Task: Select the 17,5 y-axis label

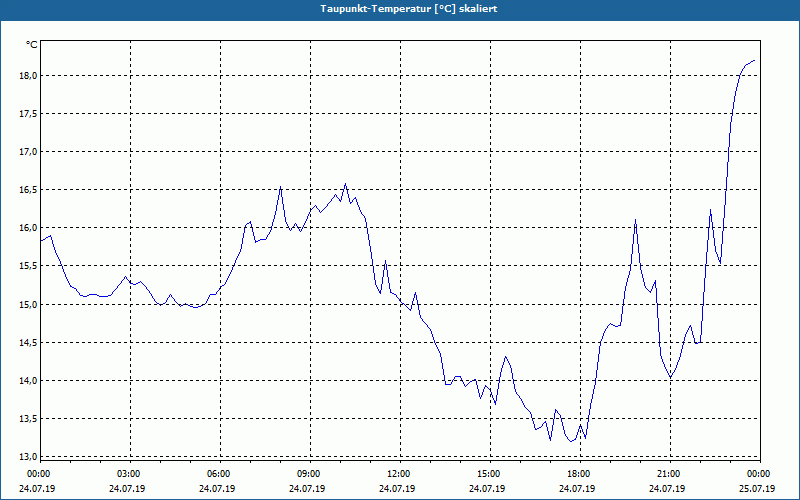Action: [29, 114]
